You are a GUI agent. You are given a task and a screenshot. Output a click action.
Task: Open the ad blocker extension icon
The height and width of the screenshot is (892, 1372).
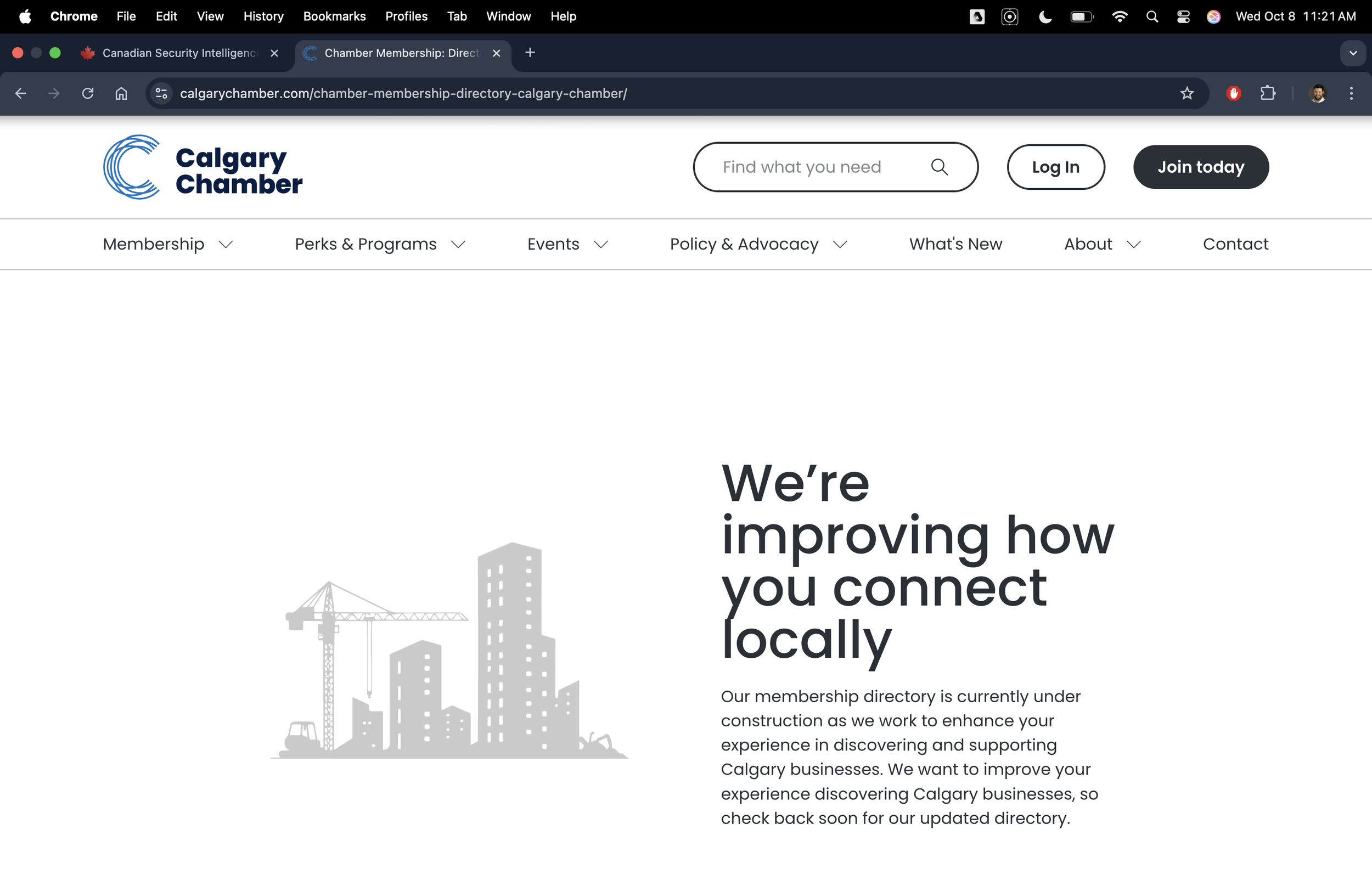(x=1233, y=93)
